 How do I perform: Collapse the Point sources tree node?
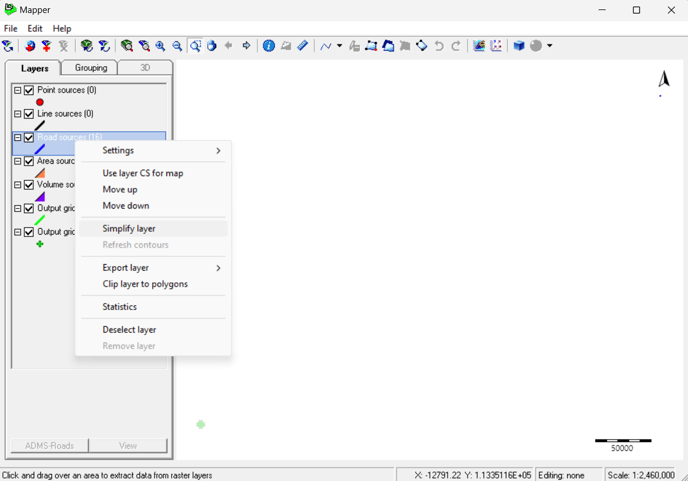click(17, 90)
